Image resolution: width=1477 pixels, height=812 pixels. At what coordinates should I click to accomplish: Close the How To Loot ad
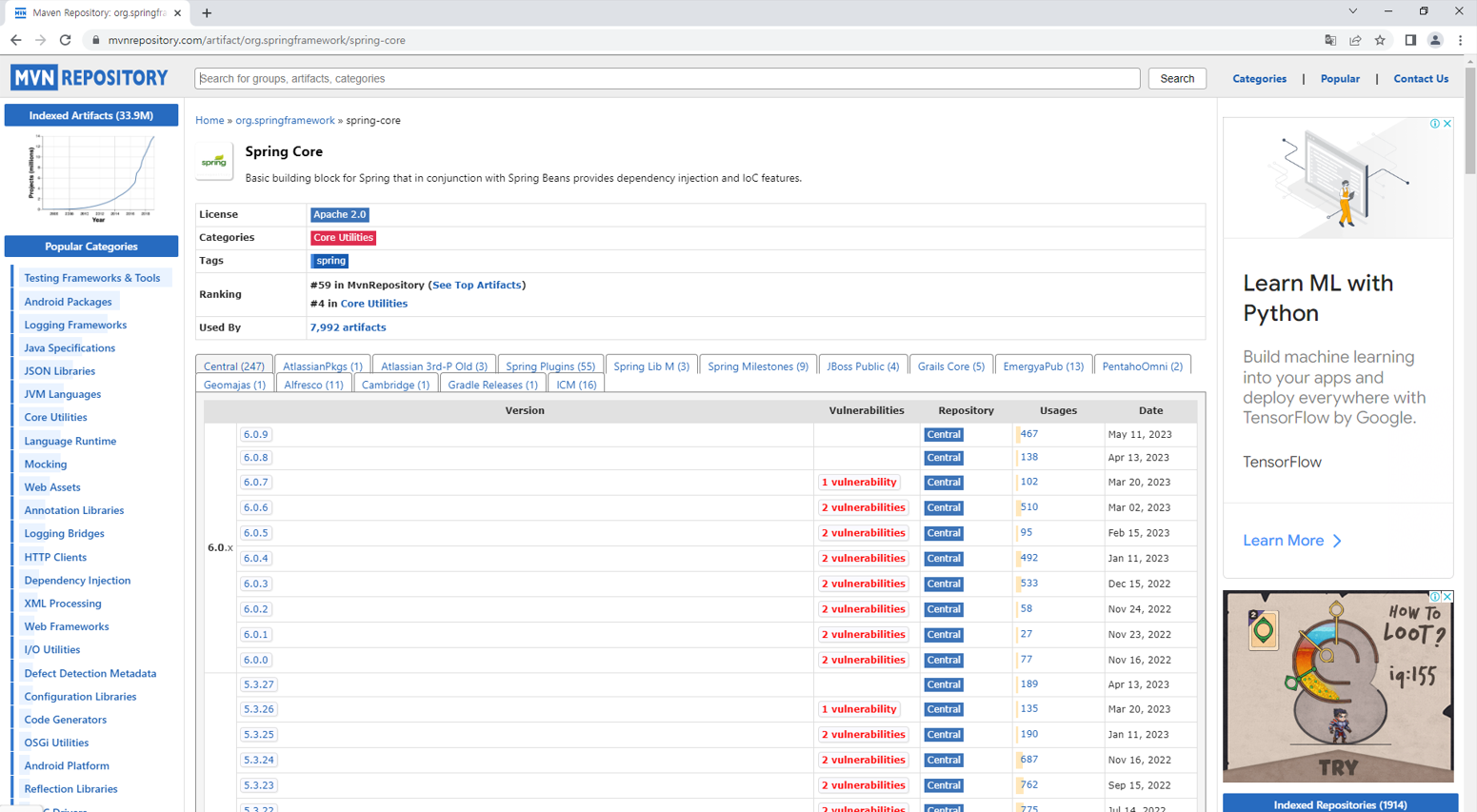pyautogui.click(x=1447, y=597)
